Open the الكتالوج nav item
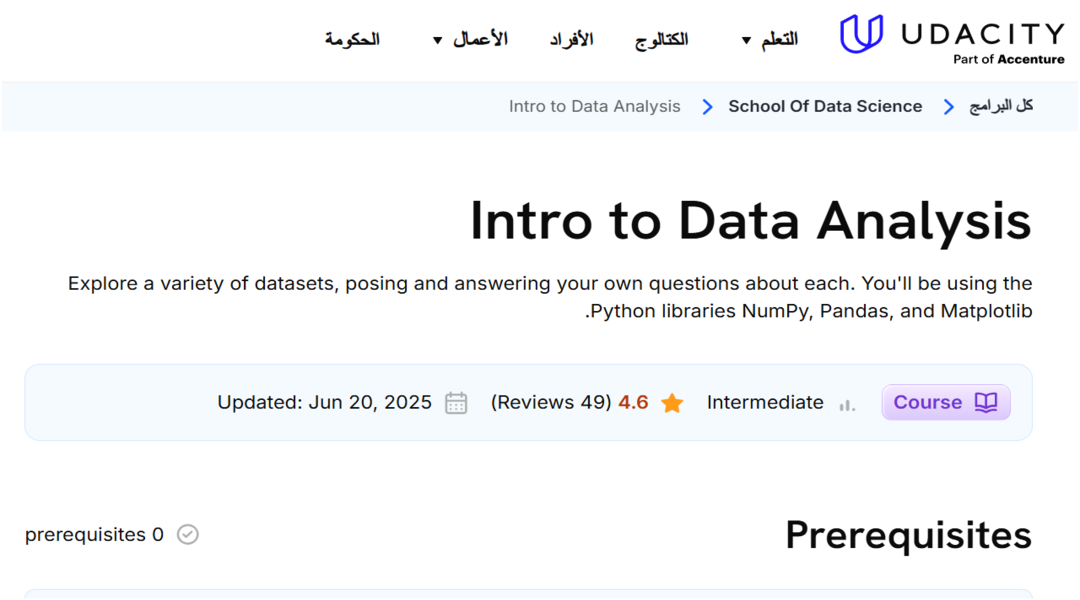The height and width of the screenshot is (600, 1080). pyautogui.click(x=661, y=40)
